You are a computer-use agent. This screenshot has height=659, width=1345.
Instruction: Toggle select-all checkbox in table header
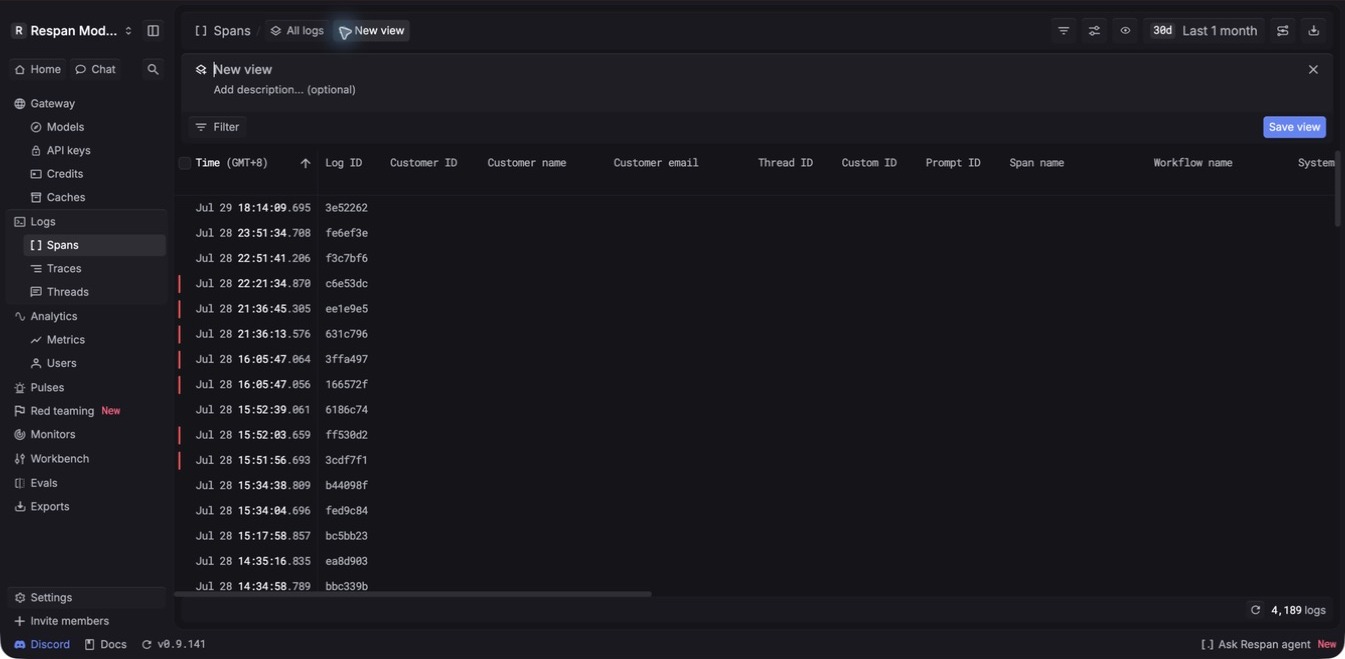point(185,163)
